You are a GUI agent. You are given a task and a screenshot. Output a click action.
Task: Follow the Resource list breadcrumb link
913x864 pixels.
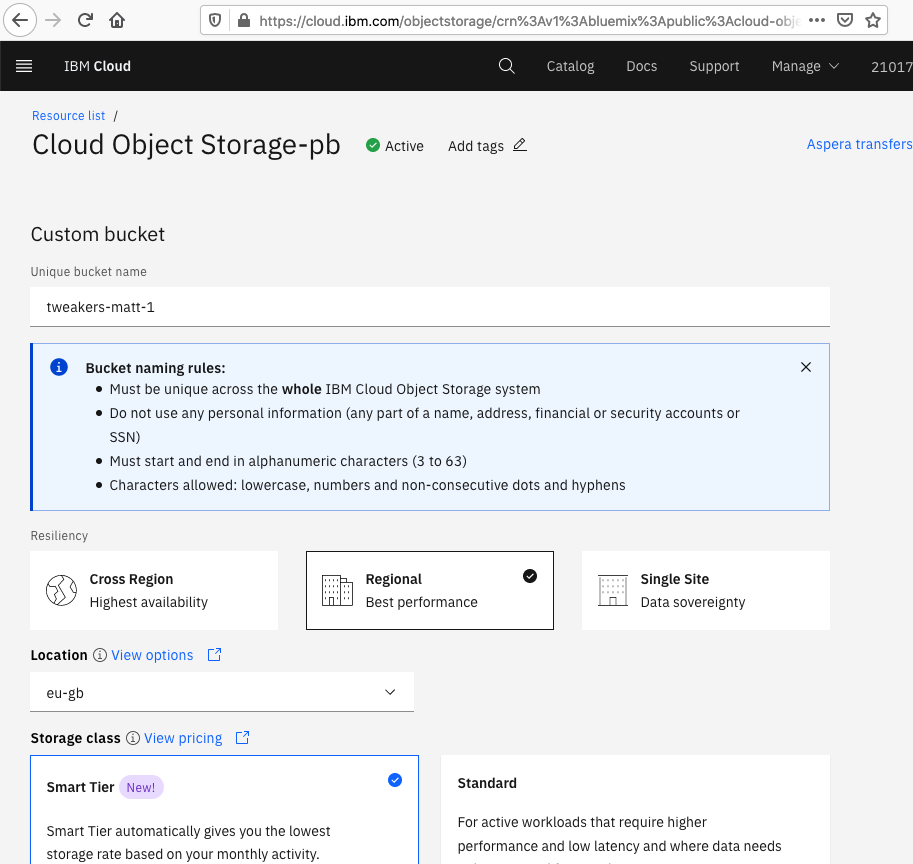68,115
